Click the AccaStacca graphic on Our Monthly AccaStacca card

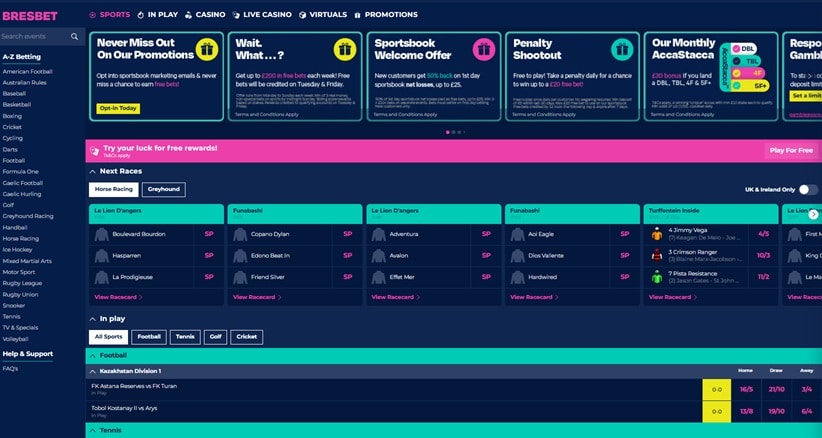click(x=744, y=67)
